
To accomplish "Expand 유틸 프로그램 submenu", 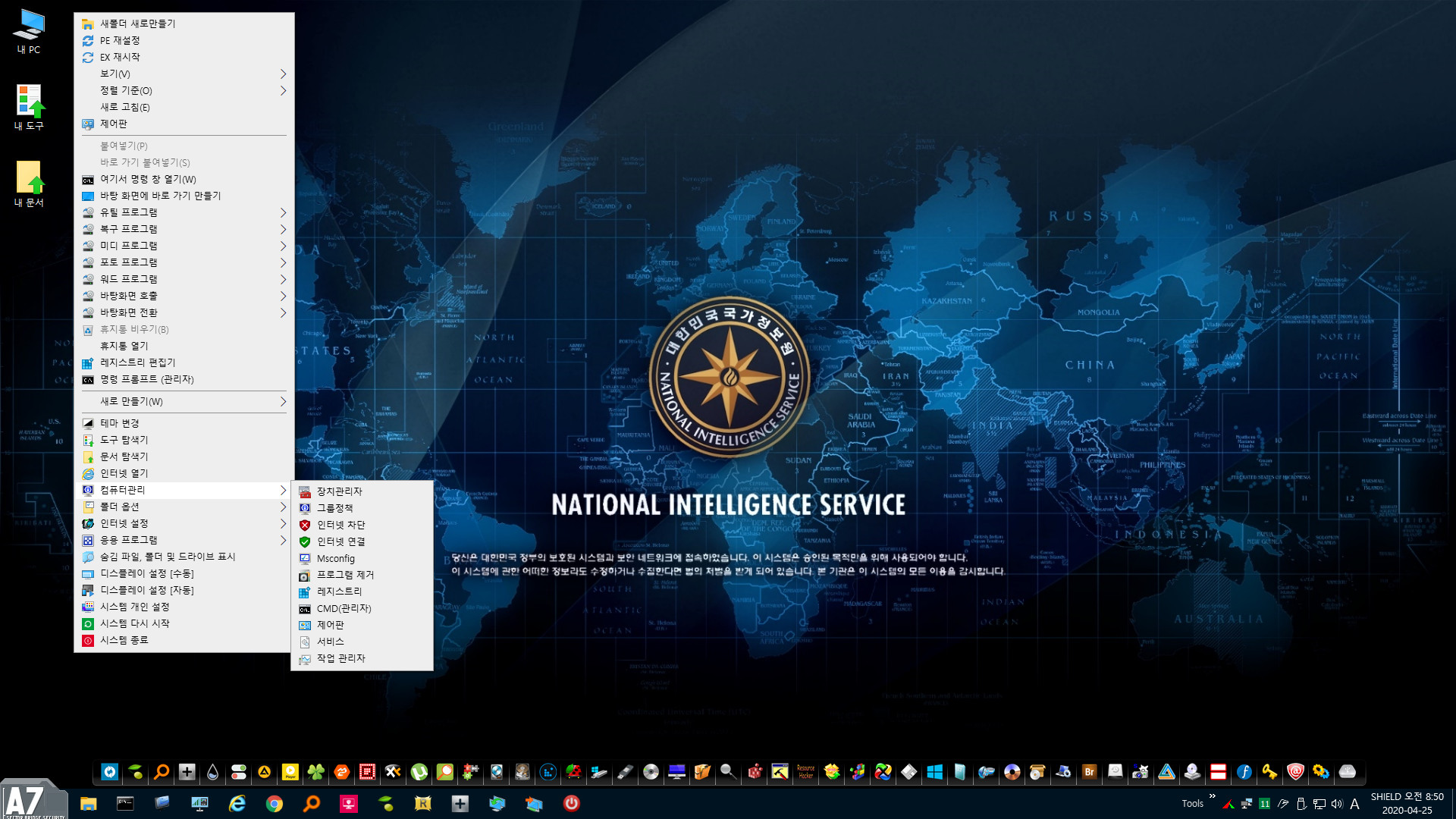I will pos(184,212).
